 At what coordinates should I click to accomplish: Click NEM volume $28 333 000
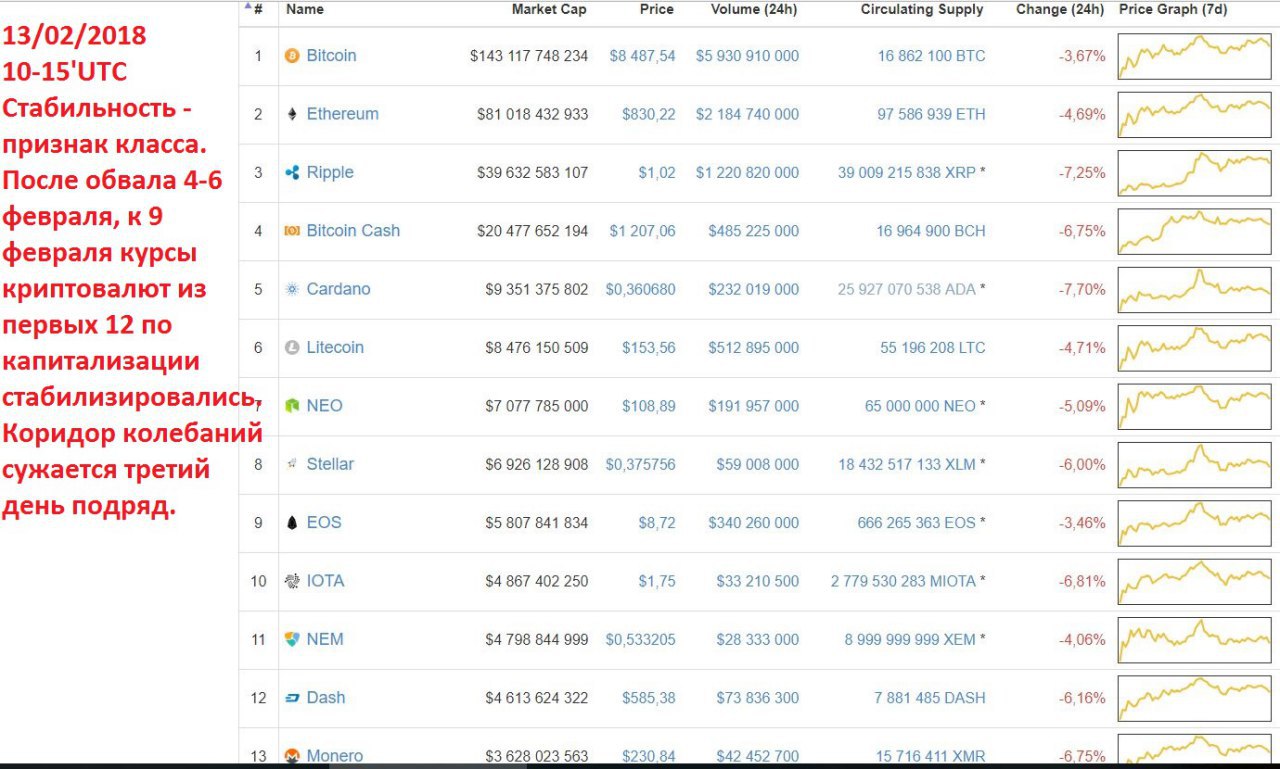(x=758, y=640)
